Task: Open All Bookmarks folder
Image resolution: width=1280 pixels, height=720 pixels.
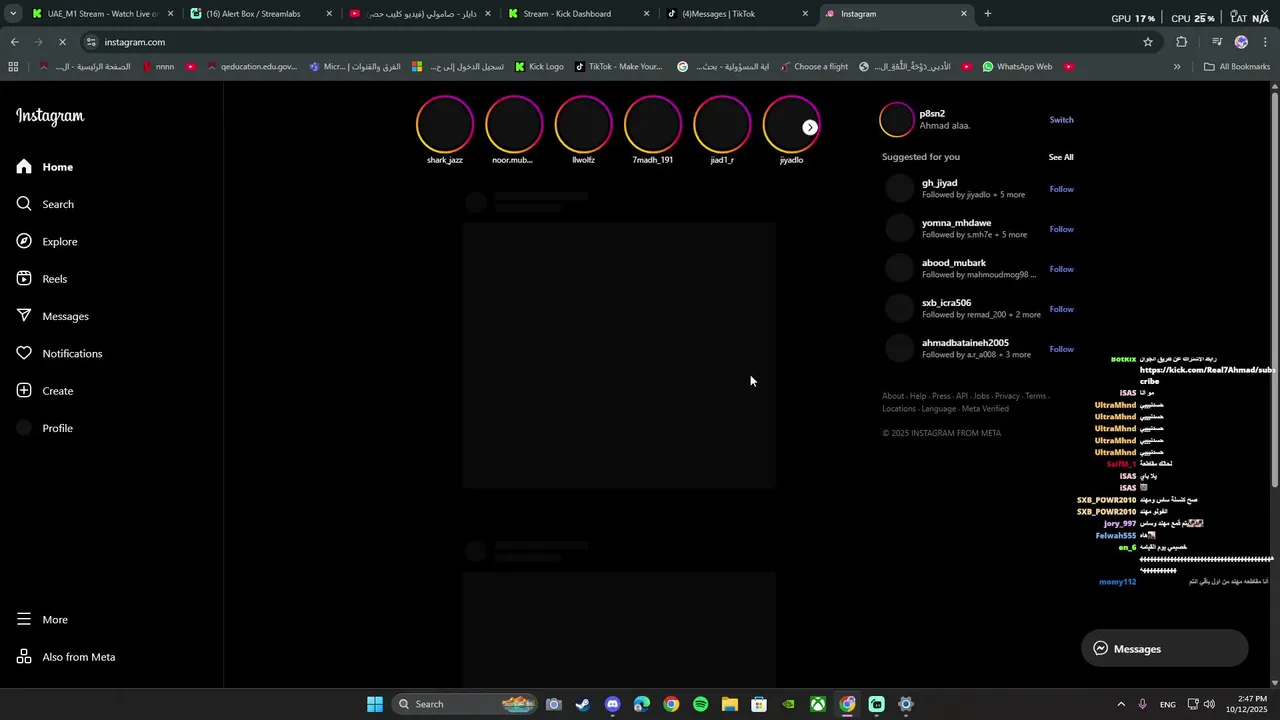Action: coord(1237,67)
